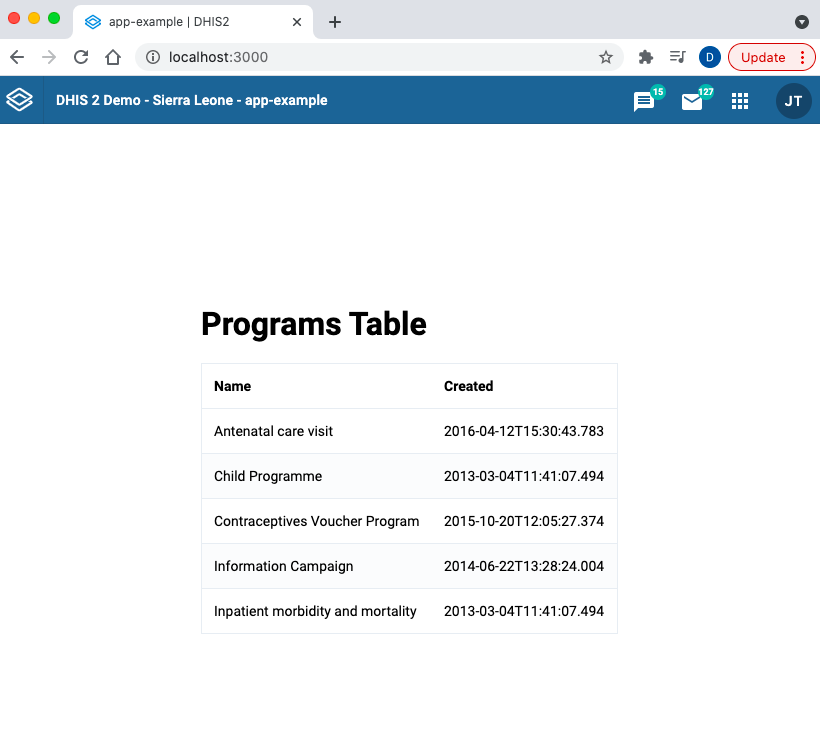The image size is (820, 735).
Task: Bookmark page with the star icon
Action: click(606, 57)
